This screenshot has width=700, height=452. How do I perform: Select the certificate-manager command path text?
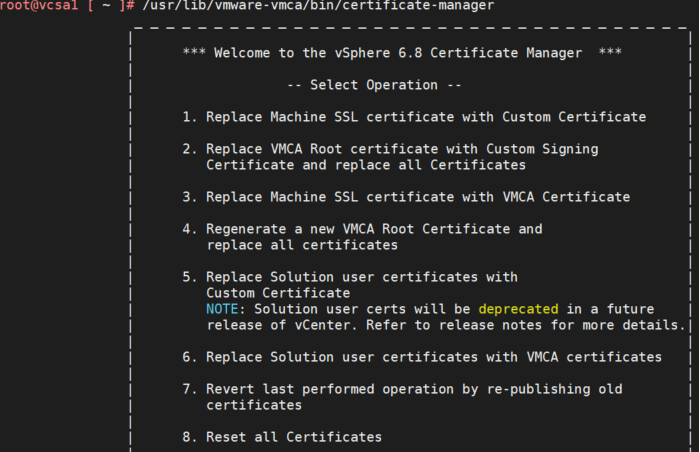tap(318, 6)
